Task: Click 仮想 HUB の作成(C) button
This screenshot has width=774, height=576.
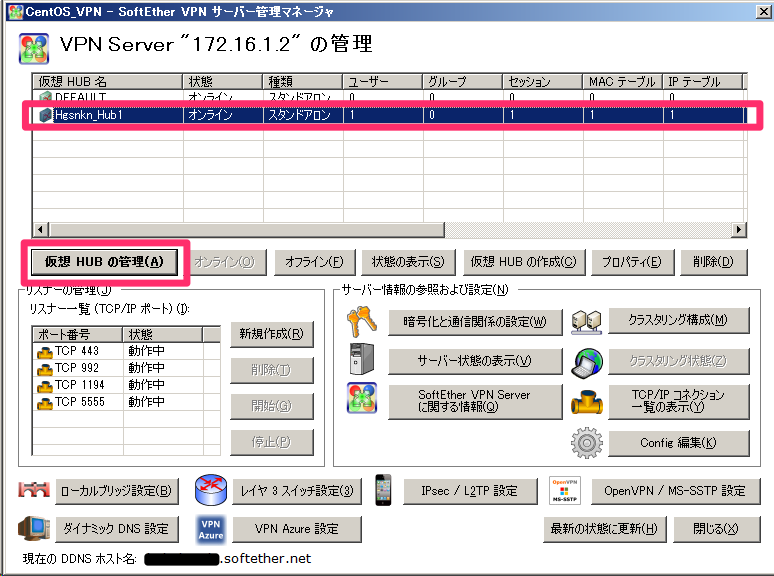Action: (x=523, y=262)
